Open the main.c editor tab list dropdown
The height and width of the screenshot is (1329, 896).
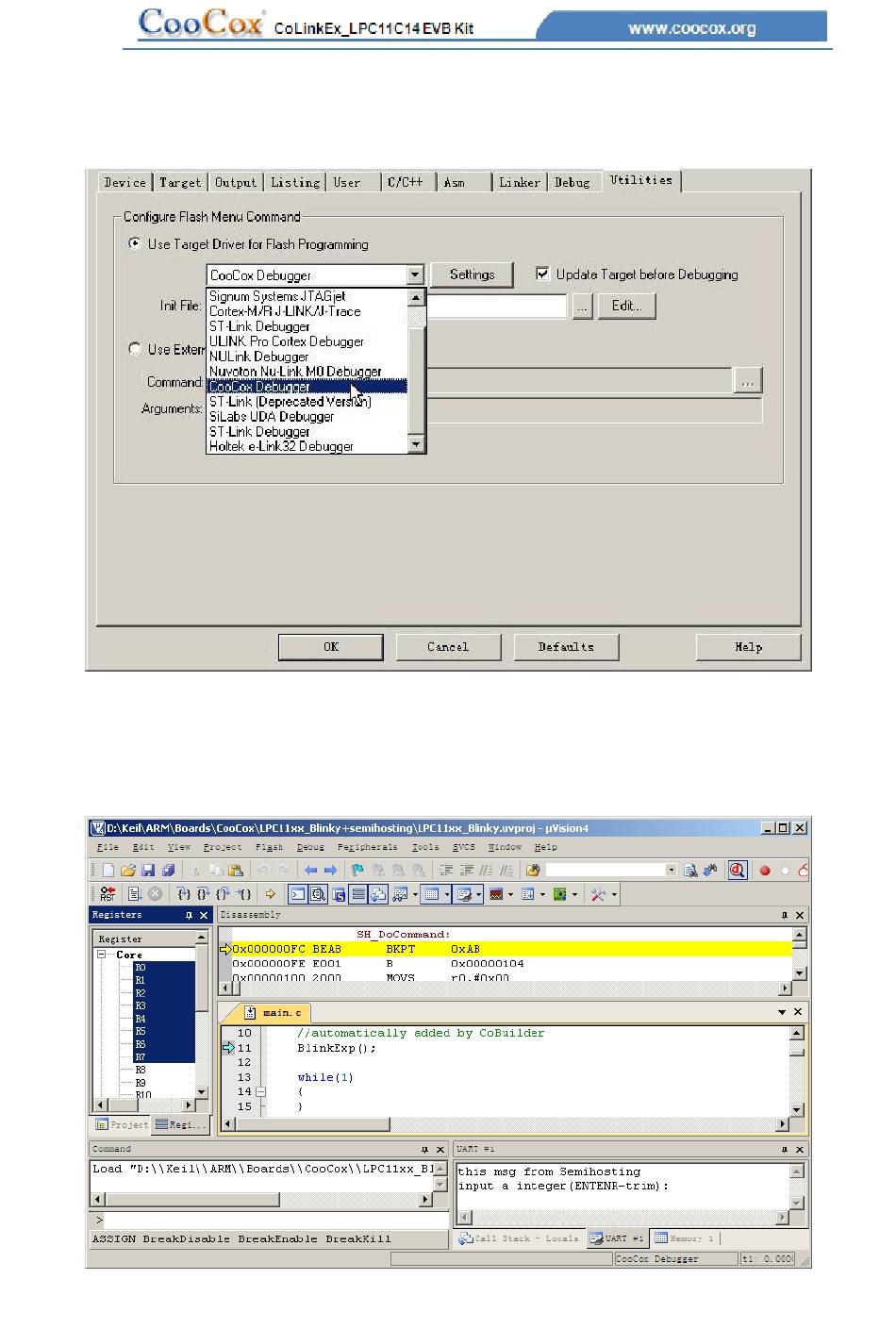[781, 1012]
